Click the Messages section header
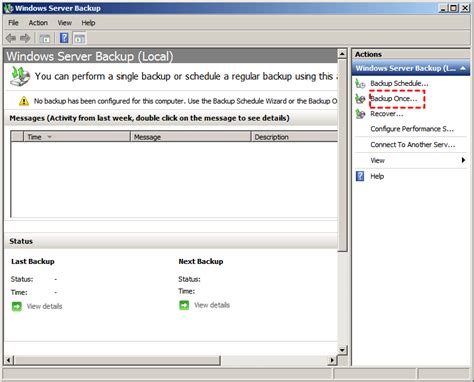The width and height of the screenshot is (474, 382). (171, 118)
